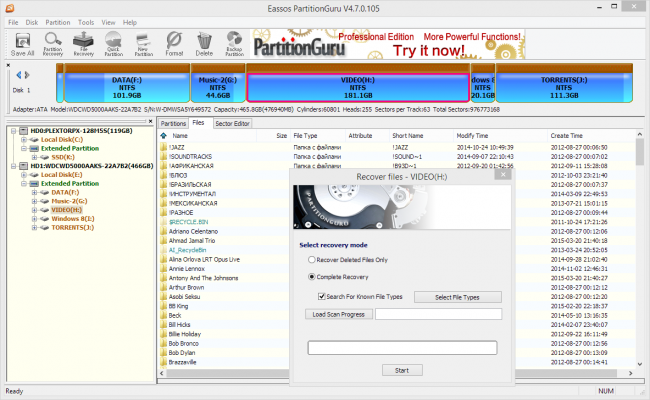This screenshot has width=650, height=400.
Task: Collapse the HD0 PLEXTOR disk node
Action: [14, 131]
